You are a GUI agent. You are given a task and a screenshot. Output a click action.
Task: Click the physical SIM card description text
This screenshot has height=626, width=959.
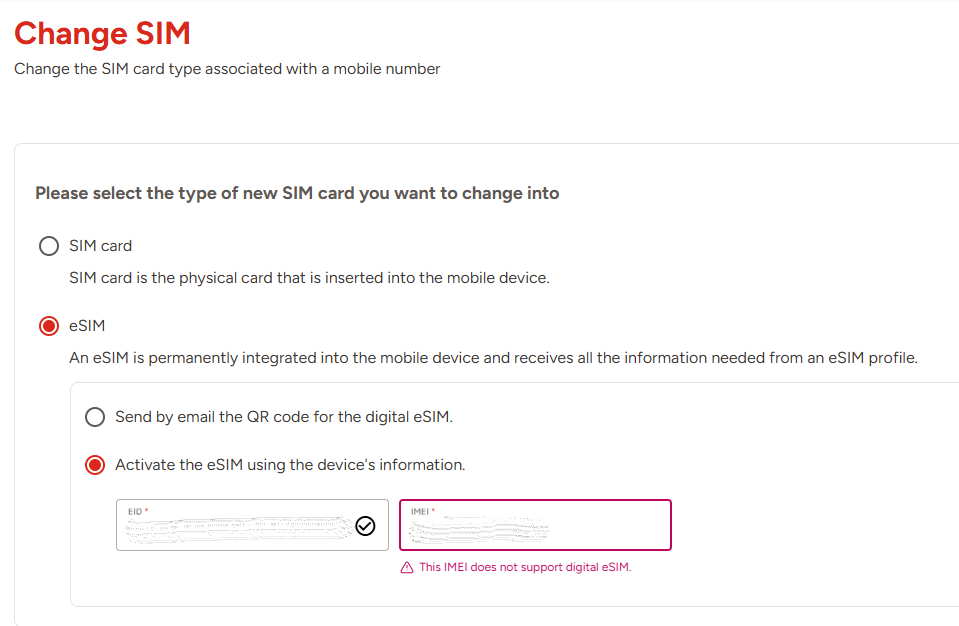(x=309, y=278)
